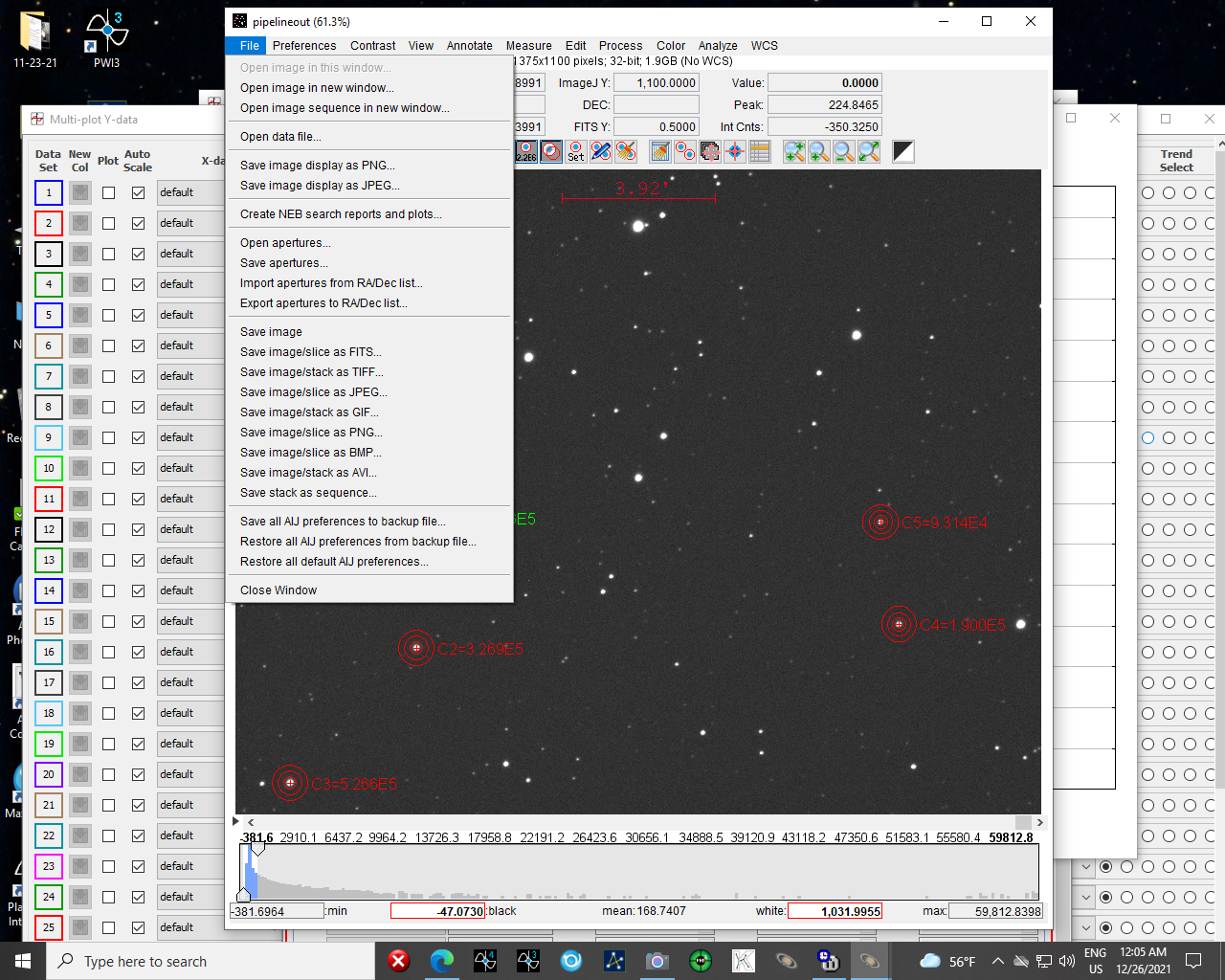Viewport: 1225px width, 980px height.
Task: Toggle Auto Scale checkbox in row 12
Action: pyautogui.click(x=139, y=529)
